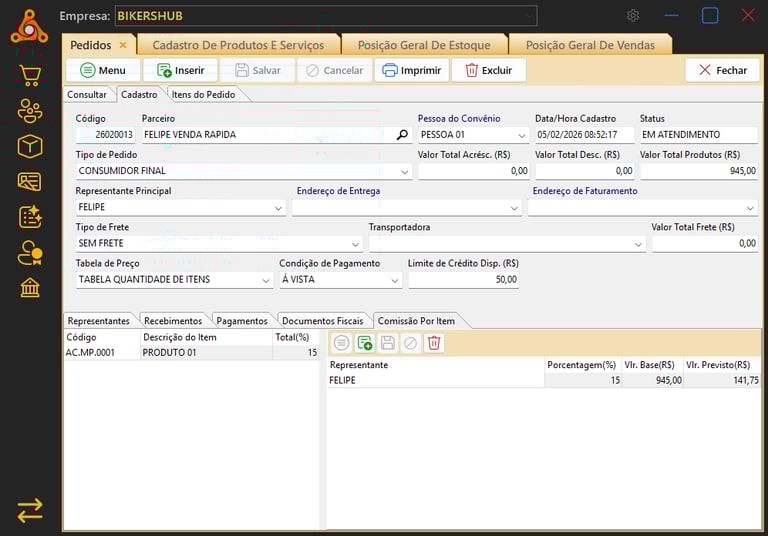768x536 pixels.
Task: Open the Tabela de Preço dropdown
Action: [x=266, y=280]
